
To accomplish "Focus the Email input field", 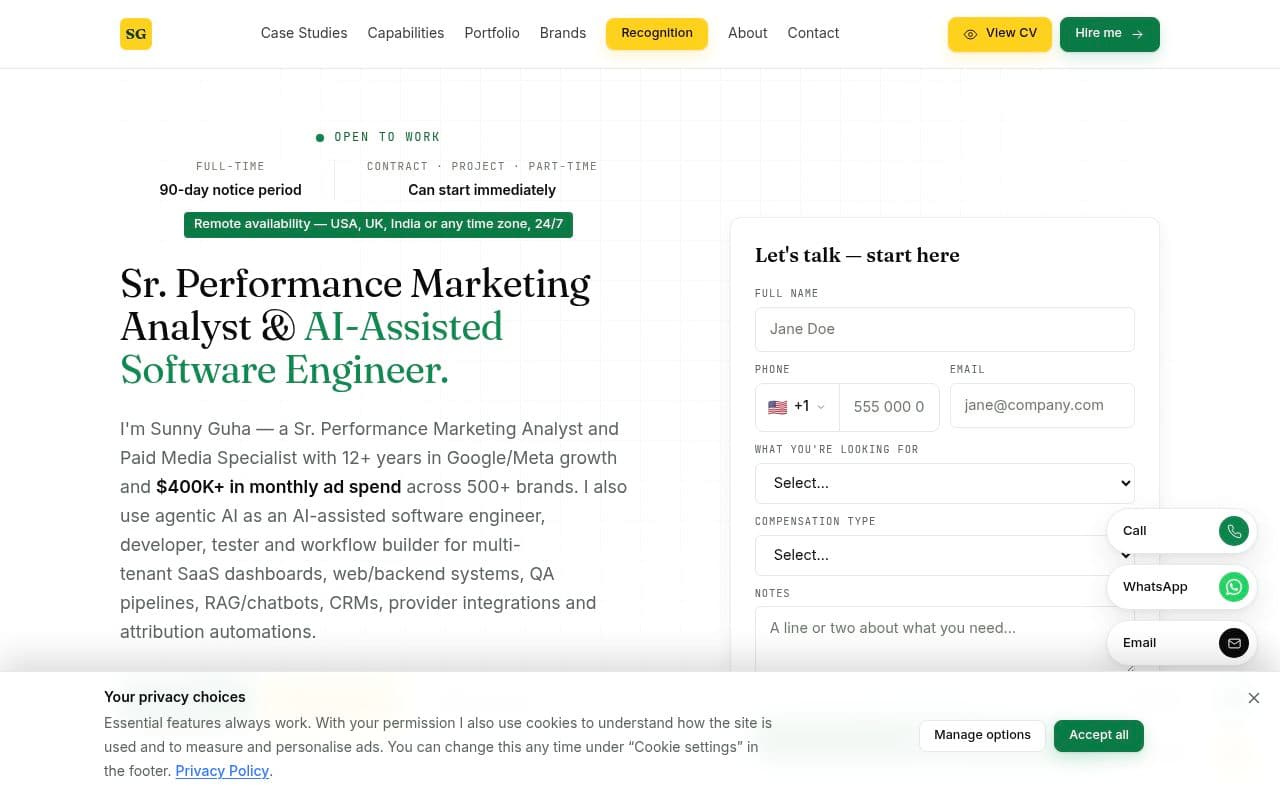I will (1042, 405).
